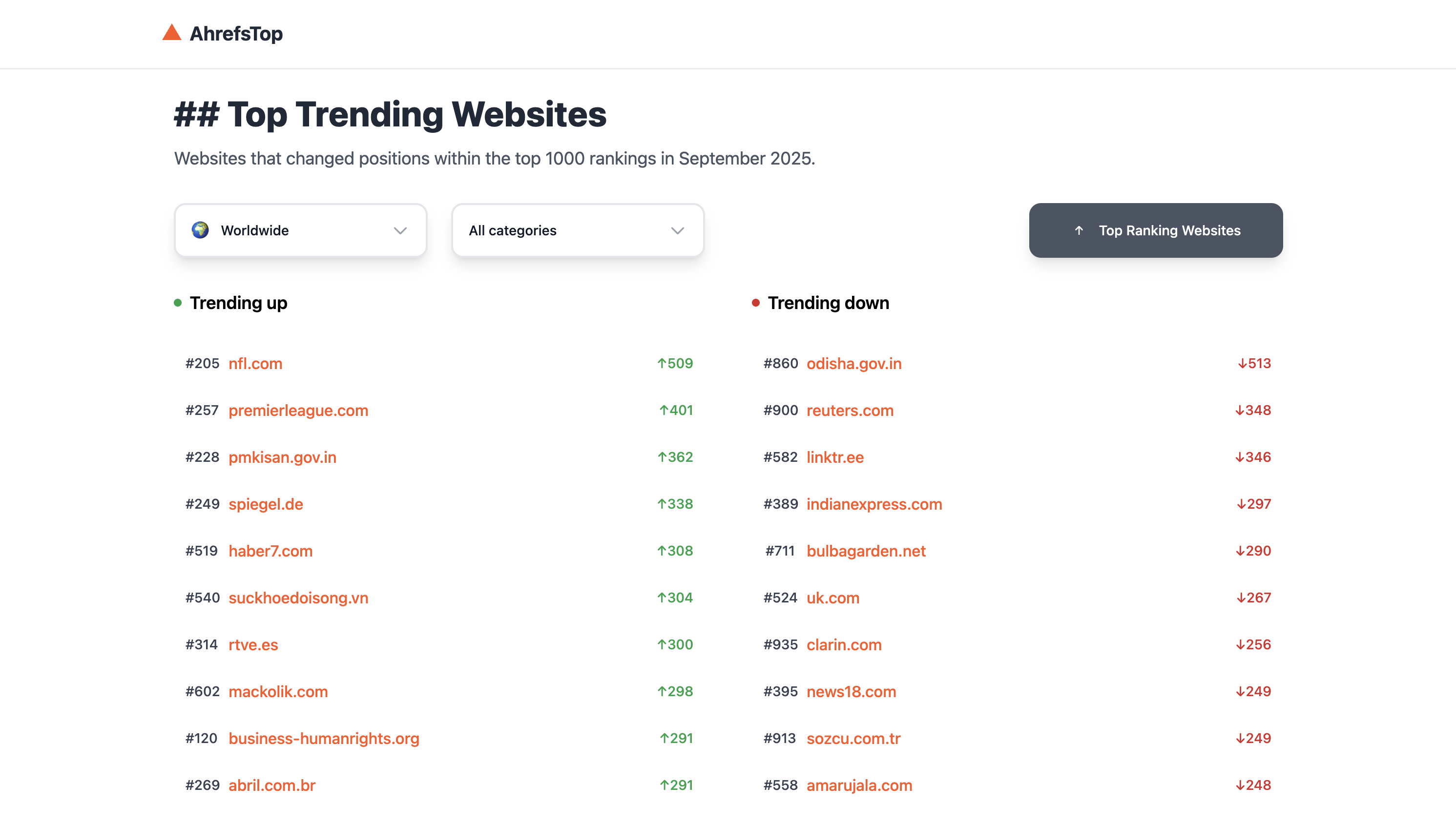
Task: Click the red Trending down indicator dot
Action: pos(755,303)
